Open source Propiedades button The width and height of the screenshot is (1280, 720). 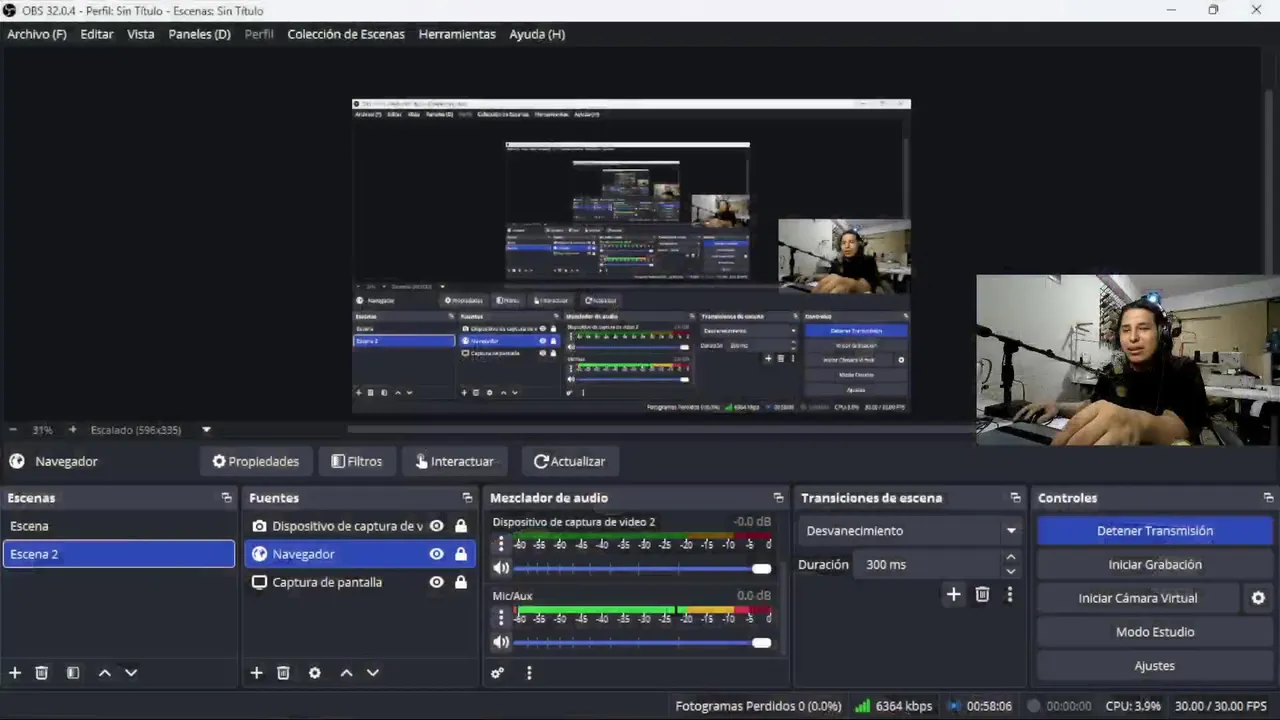tap(256, 461)
